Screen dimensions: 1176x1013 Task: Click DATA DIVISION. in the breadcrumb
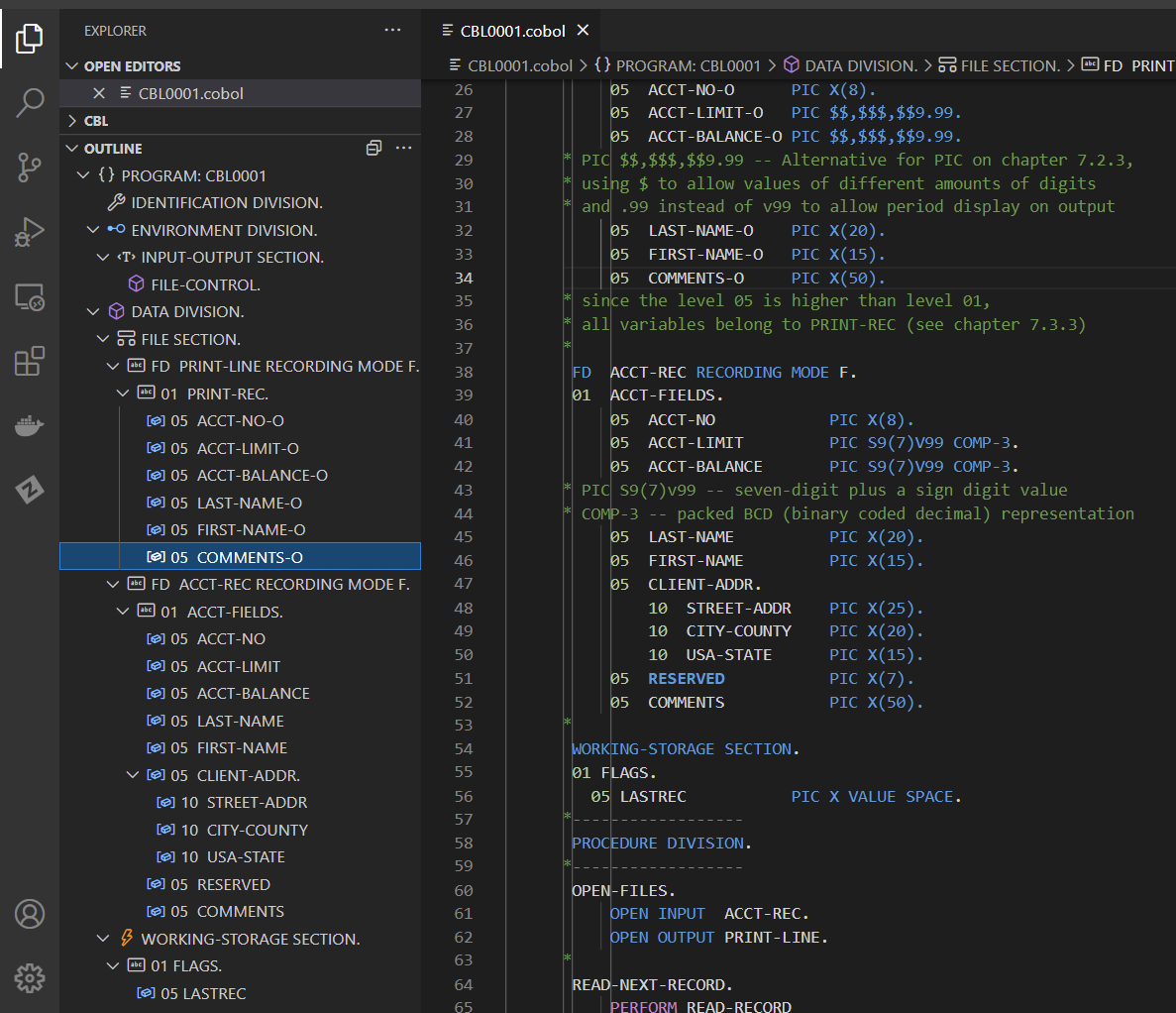(860, 65)
